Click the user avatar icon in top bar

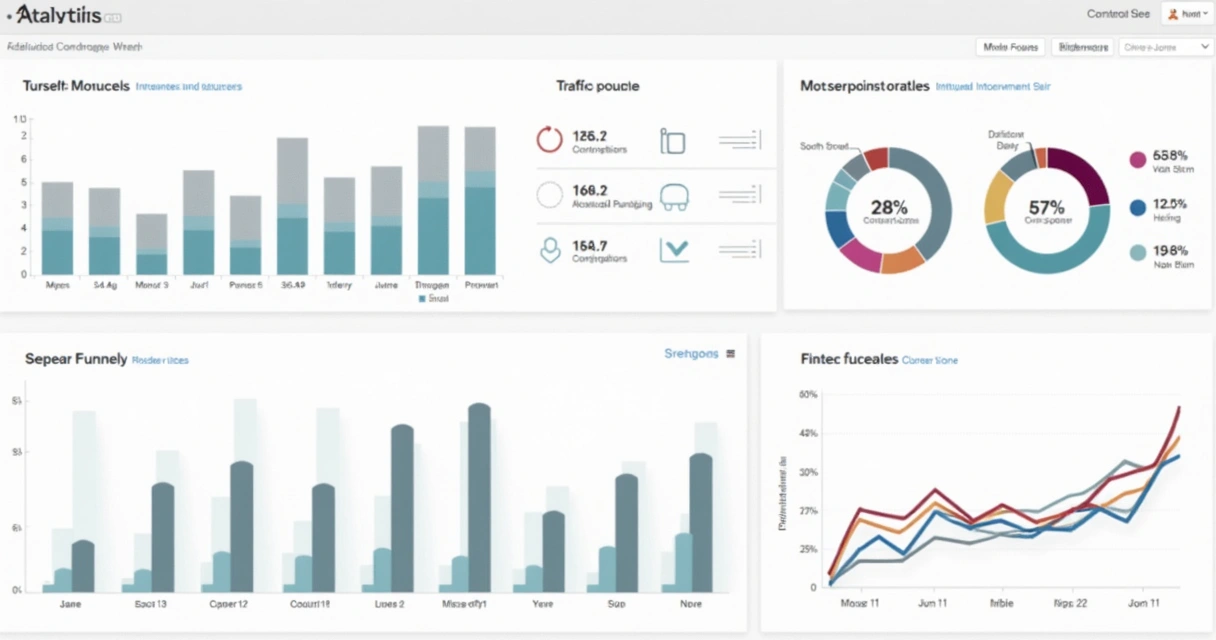tap(1172, 14)
